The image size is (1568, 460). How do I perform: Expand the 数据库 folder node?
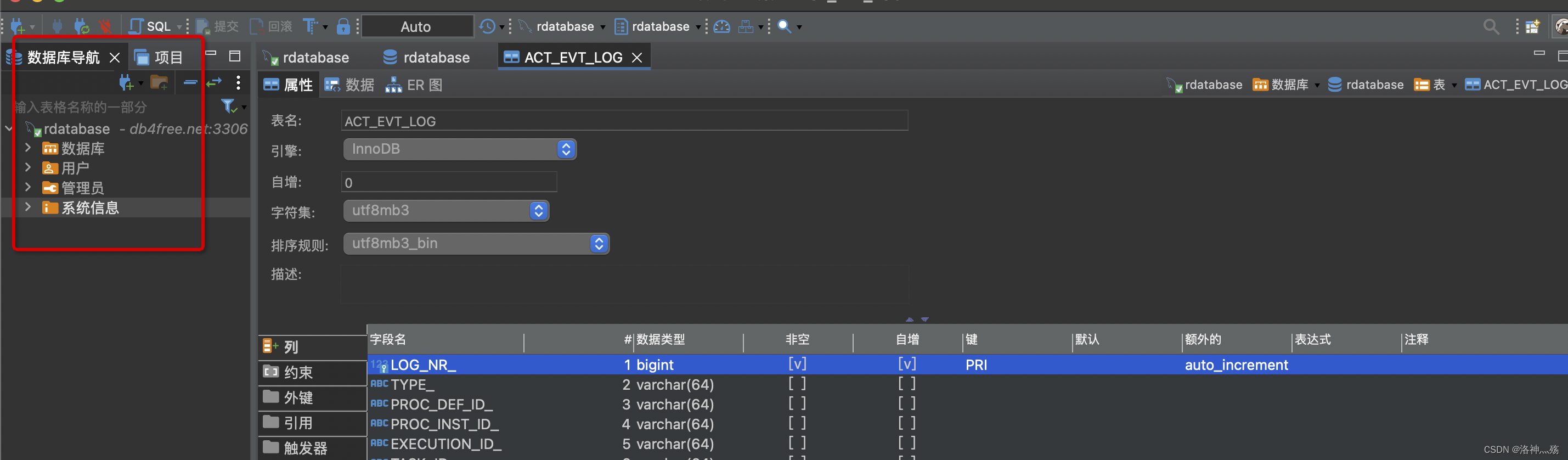(x=28, y=148)
